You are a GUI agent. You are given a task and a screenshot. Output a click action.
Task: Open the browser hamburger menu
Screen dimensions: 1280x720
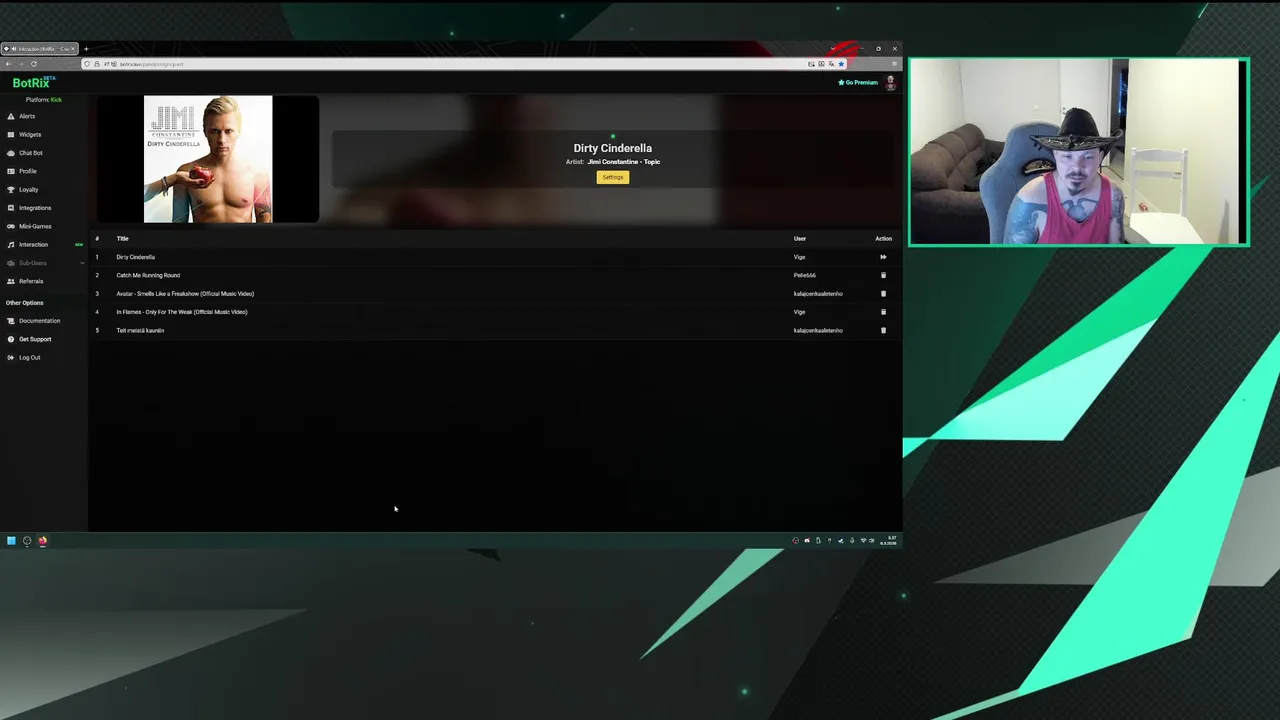click(894, 64)
